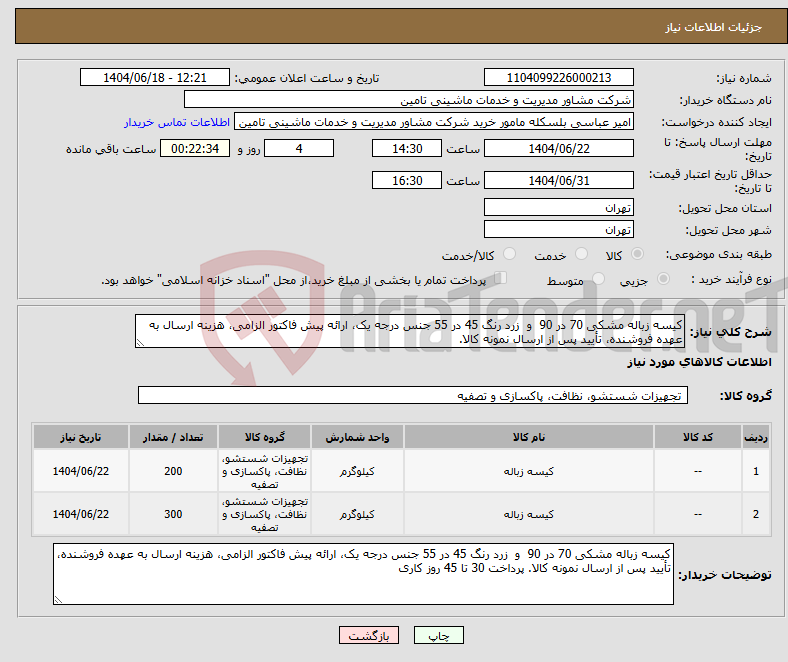The width and height of the screenshot is (788, 662).
Task: Choose the کالا/خدمت radio option
Action: point(509,255)
